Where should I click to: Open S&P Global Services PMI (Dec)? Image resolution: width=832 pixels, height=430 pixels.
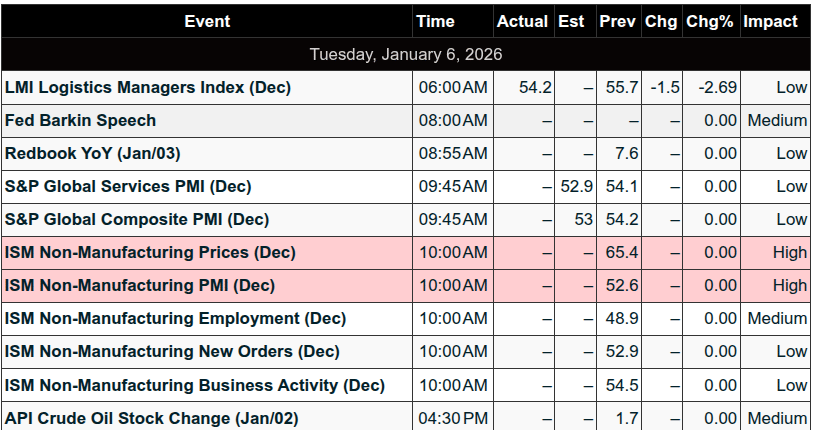tap(128, 186)
